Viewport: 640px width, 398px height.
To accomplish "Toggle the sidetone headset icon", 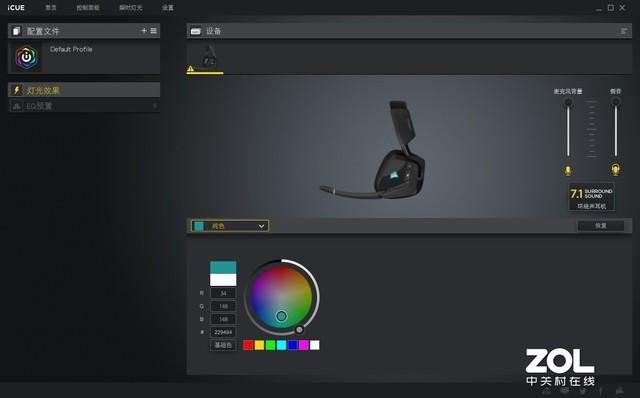I will [x=616, y=169].
